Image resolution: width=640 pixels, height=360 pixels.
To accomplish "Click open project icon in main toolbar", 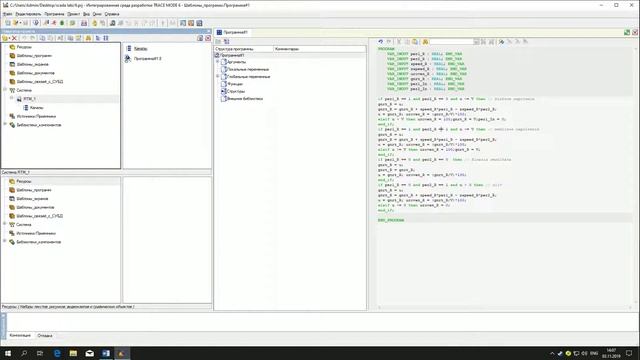I will click(16, 23).
